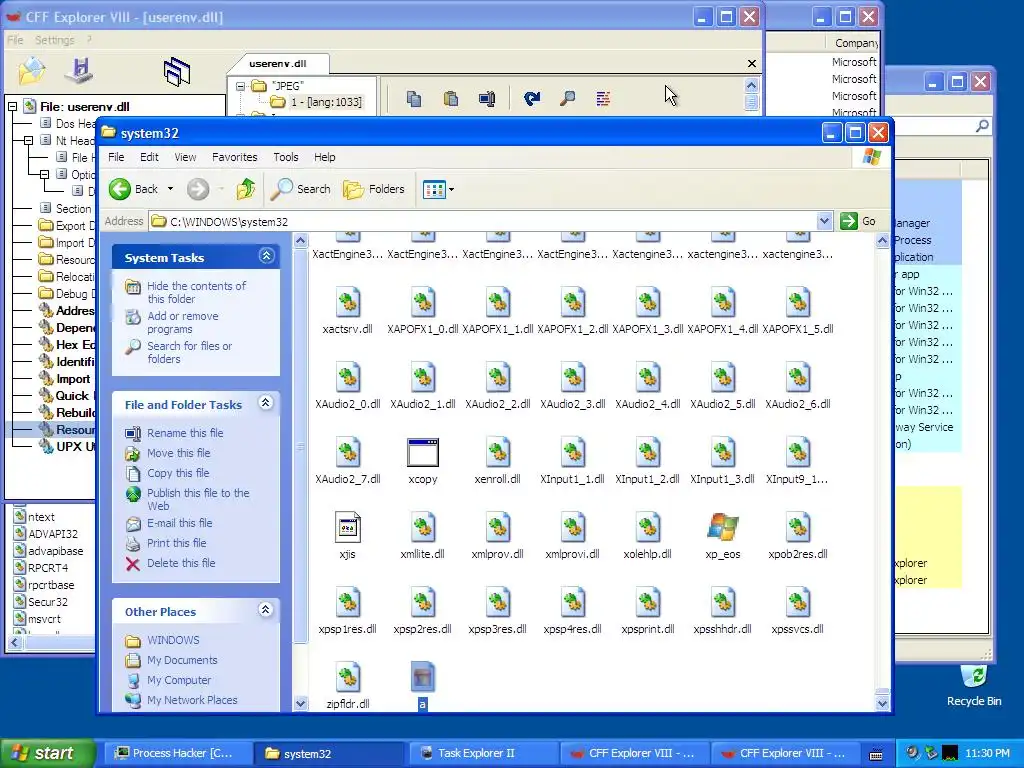The height and width of the screenshot is (768, 1024).
Task: Open My Computer from Other Places
Action: click(x=179, y=680)
